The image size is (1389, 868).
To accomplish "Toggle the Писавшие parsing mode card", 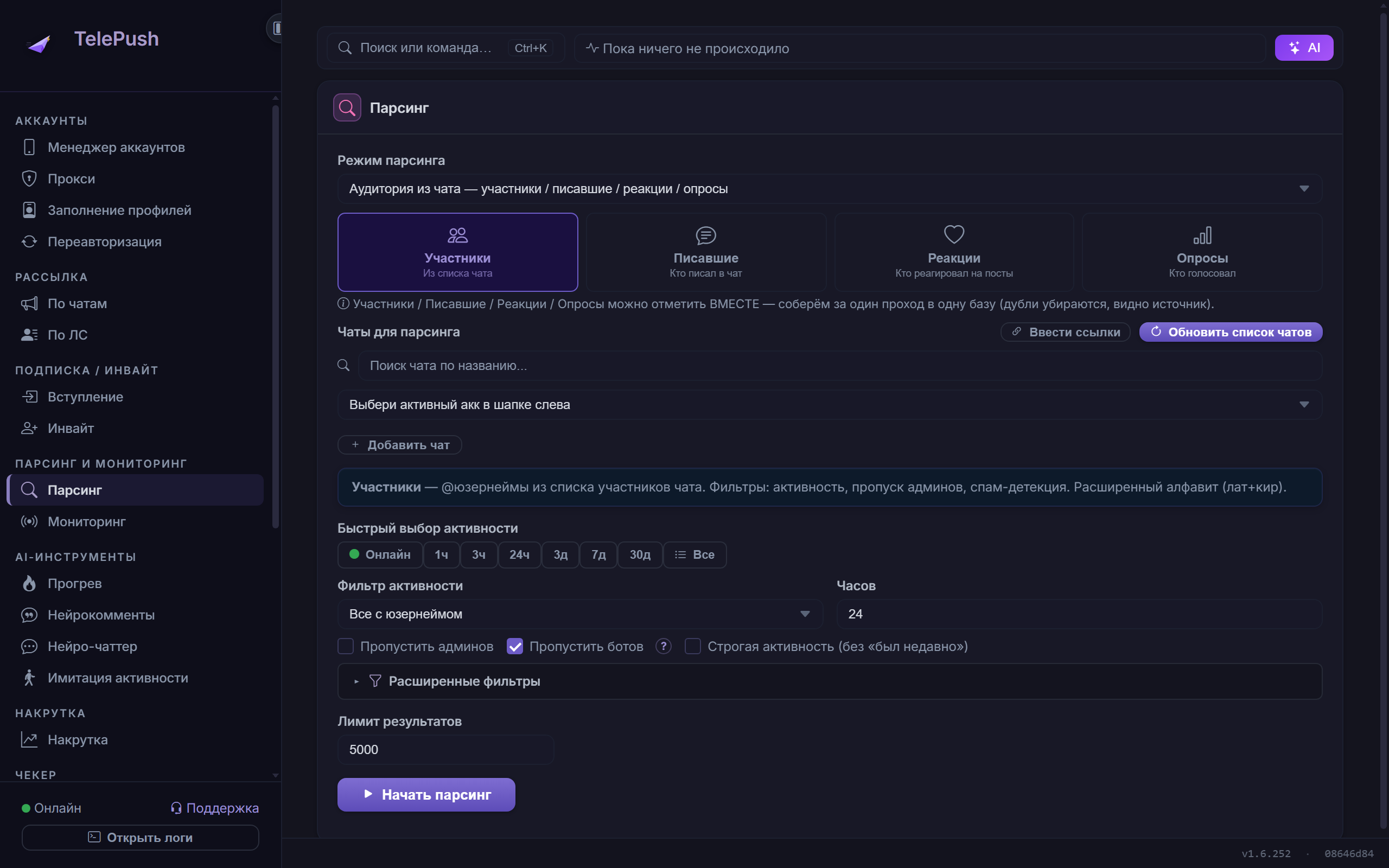I will pyautogui.click(x=706, y=252).
